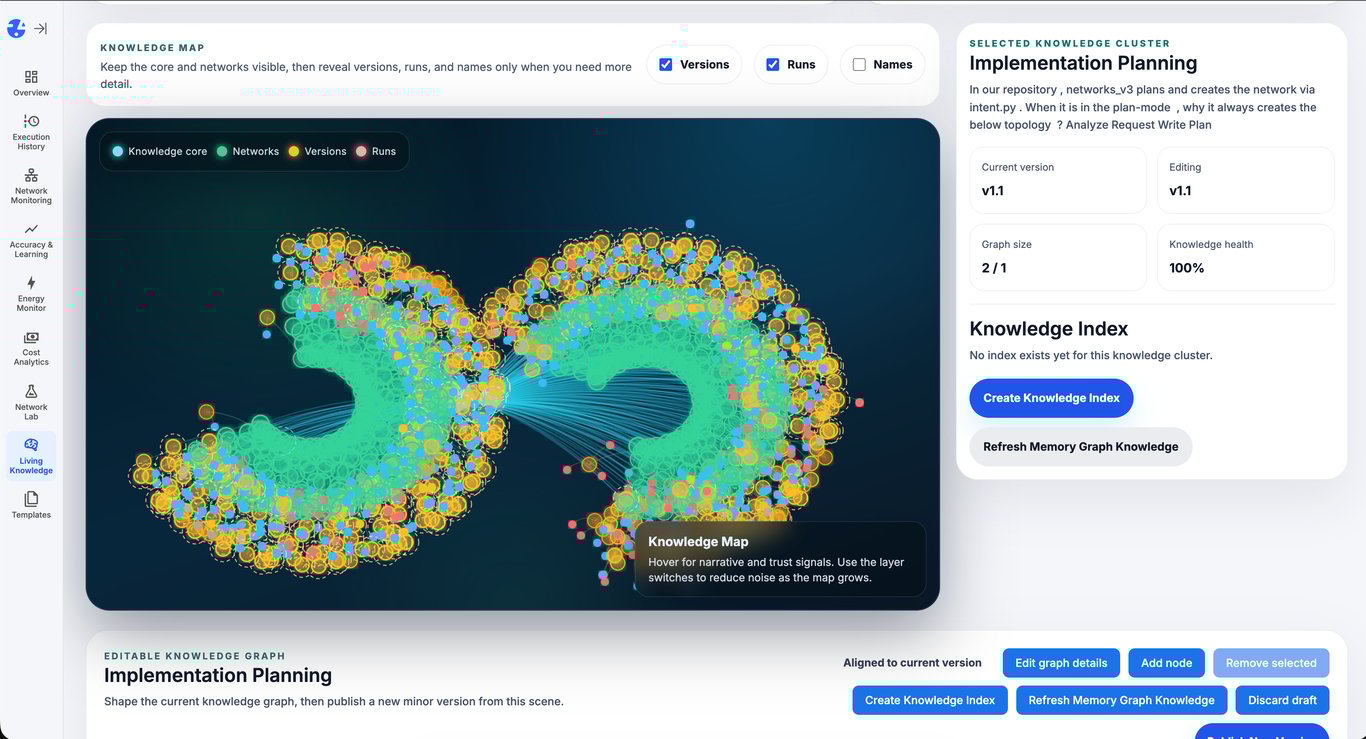Uncheck the Versions layer checkbox

click(665, 63)
